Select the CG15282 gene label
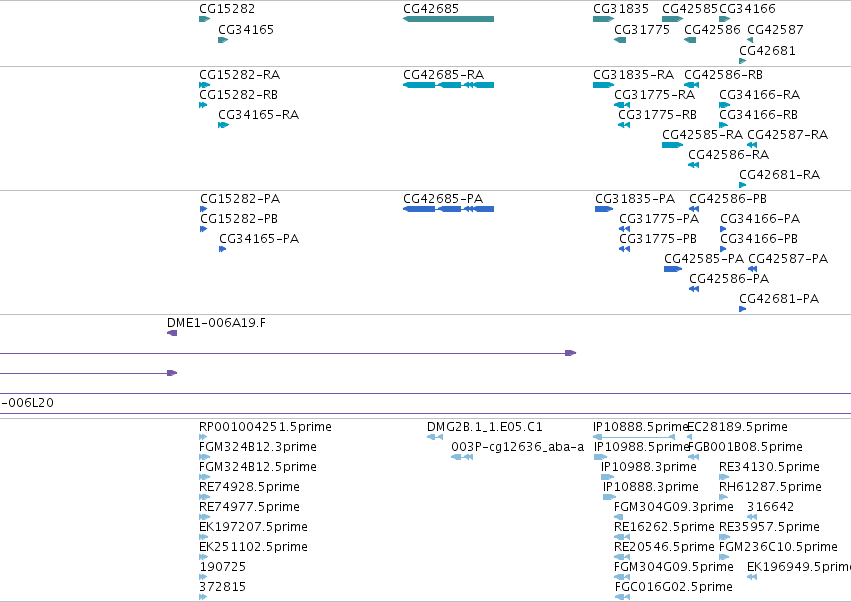Image resolution: width=851 pixels, height=602 pixels. pyautogui.click(x=227, y=9)
